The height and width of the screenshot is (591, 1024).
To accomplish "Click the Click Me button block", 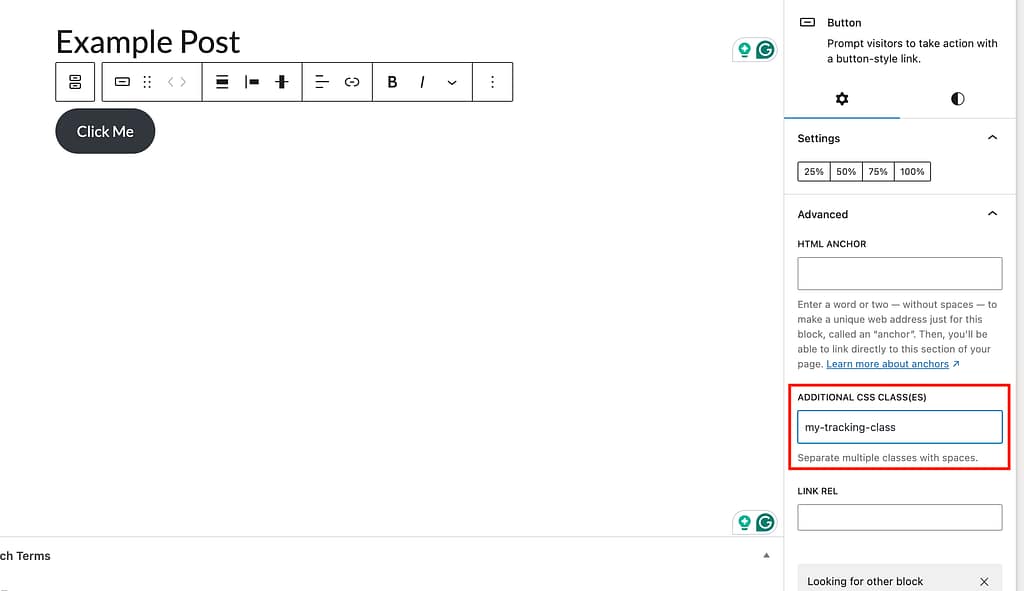I will (105, 132).
